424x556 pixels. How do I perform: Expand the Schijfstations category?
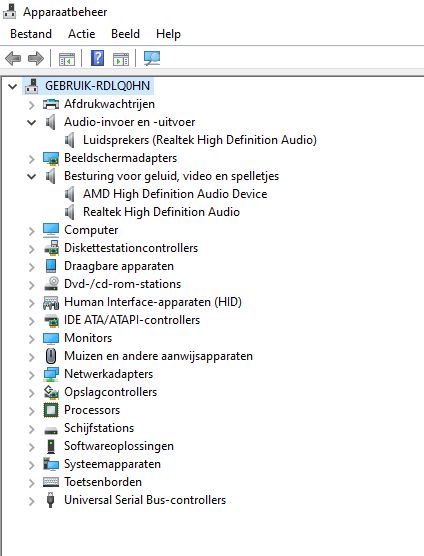[x=32, y=429]
